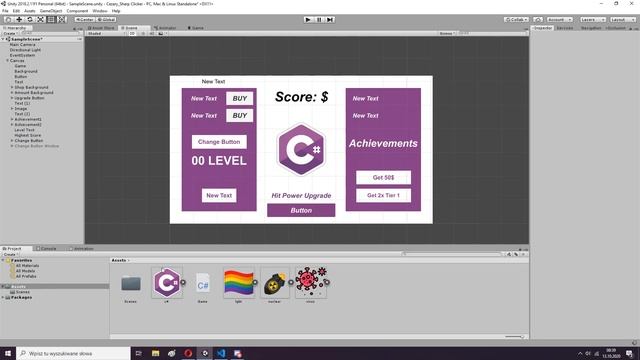
Task: Click the first BUY button in scene
Action: (x=240, y=98)
